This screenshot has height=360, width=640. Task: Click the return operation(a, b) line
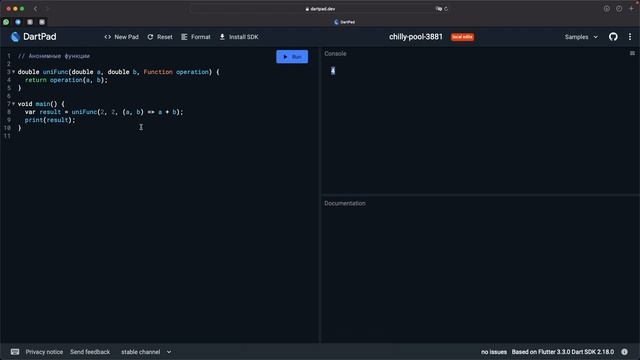click(x=66, y=80)
